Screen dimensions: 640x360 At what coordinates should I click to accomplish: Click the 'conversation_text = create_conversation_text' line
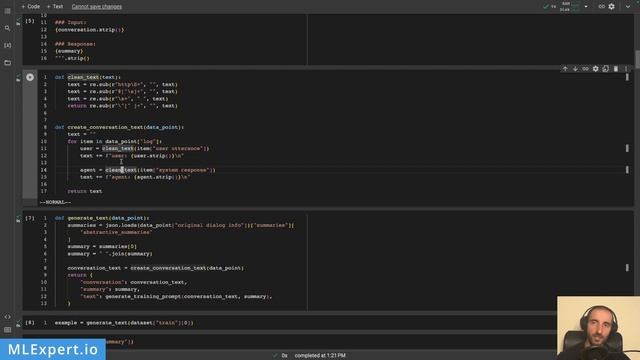[x=156, y=268]
